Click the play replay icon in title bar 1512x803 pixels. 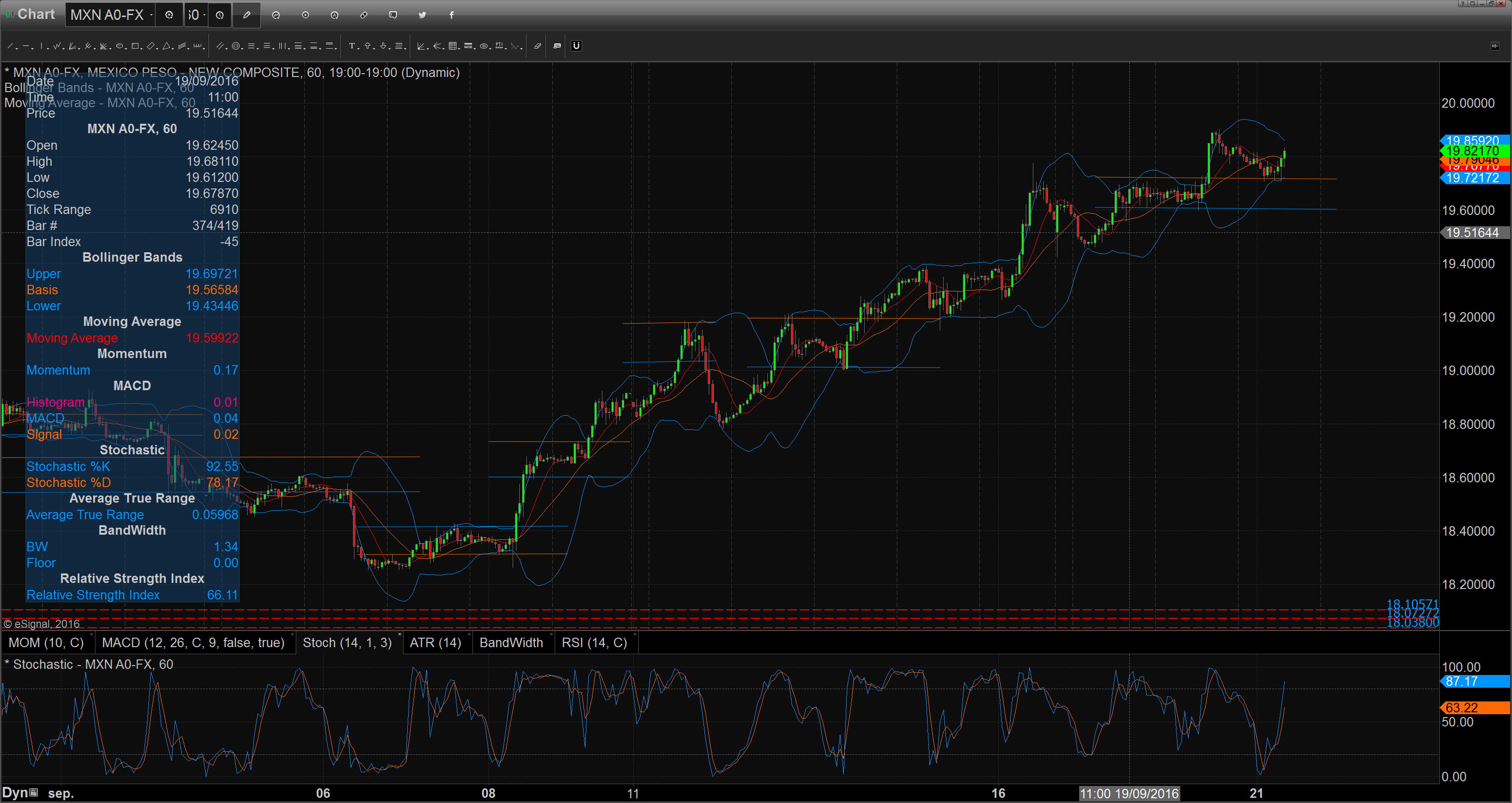[x=305, y=15]
